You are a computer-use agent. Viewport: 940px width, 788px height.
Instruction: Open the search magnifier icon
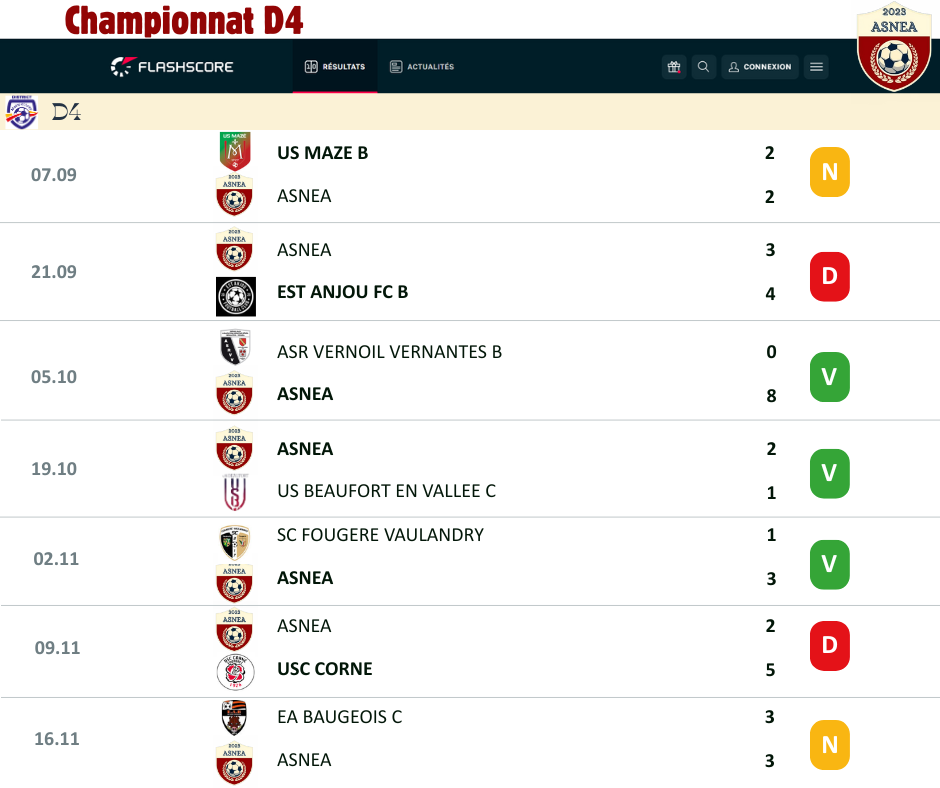click(704, 67)
